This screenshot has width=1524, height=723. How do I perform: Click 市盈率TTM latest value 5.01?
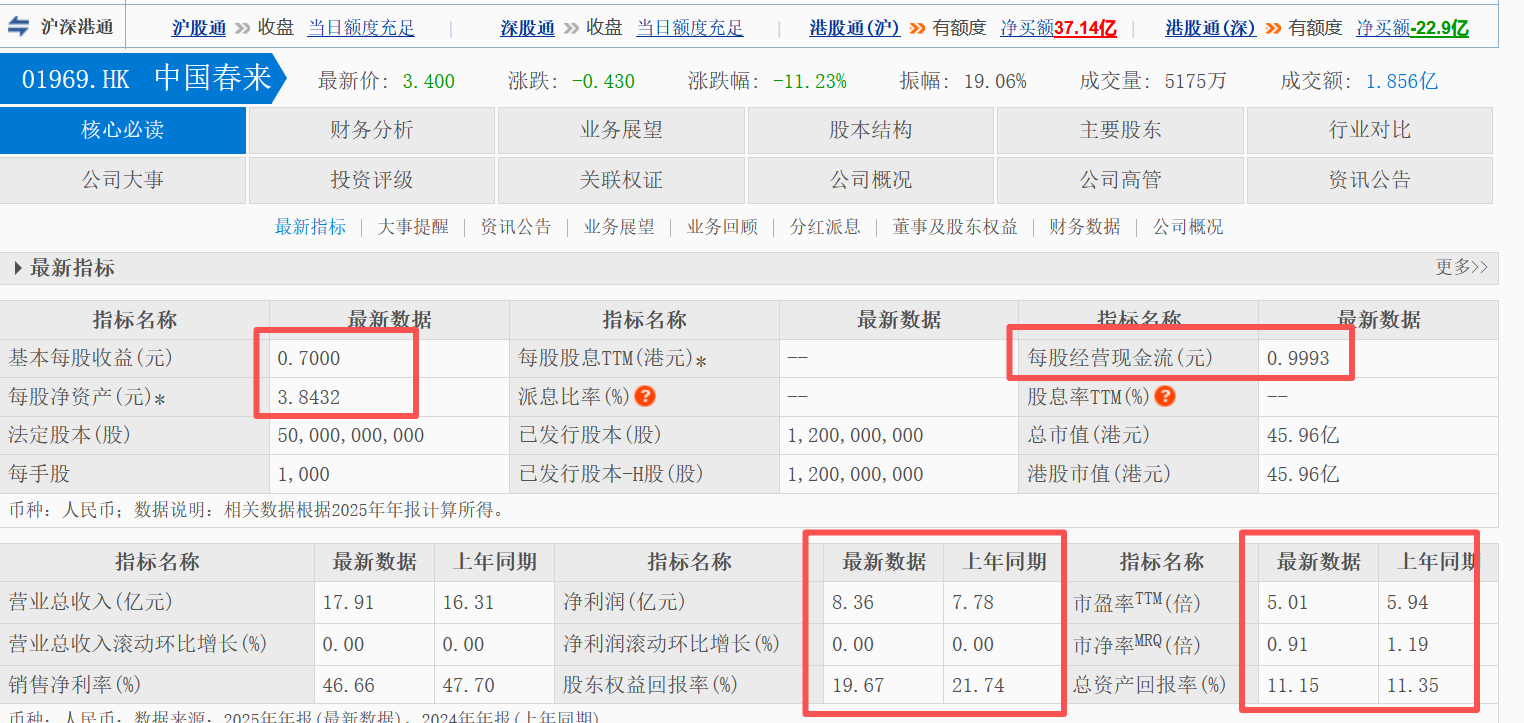(1287, 603)
